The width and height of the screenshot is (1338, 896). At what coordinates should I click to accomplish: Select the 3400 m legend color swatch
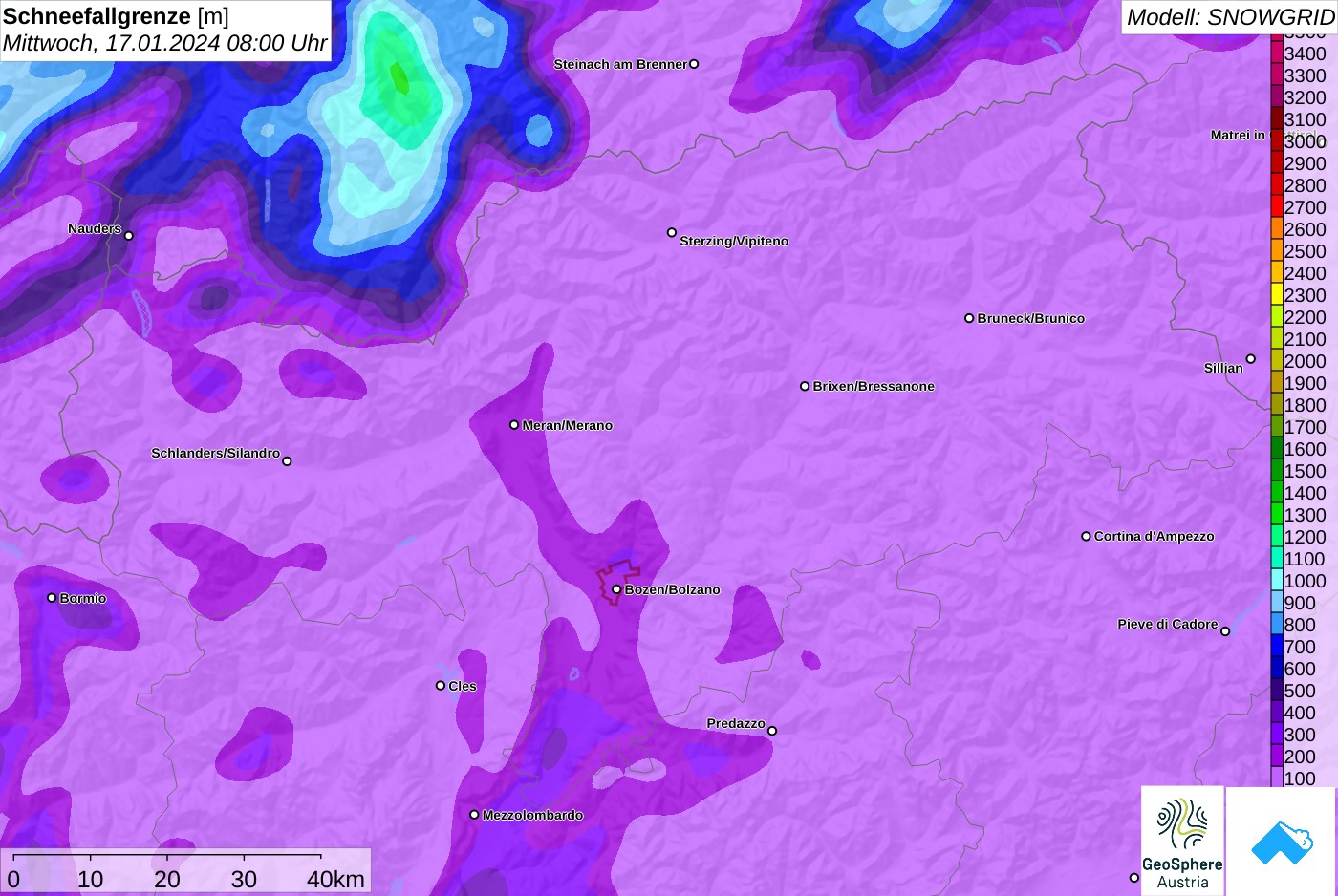pos(1277,53)
